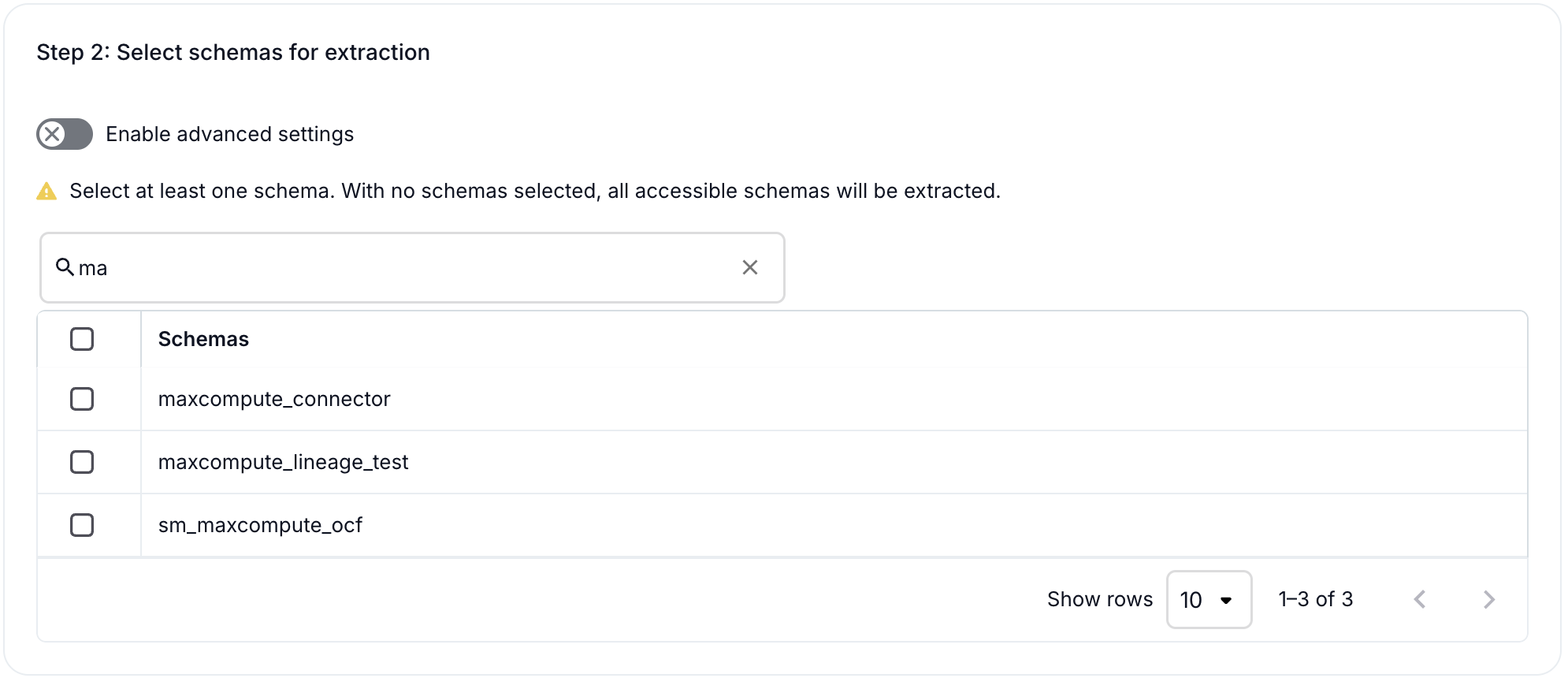
Task: Click the sm_maxcompute_ocf schema name
Action: [260, 525]
